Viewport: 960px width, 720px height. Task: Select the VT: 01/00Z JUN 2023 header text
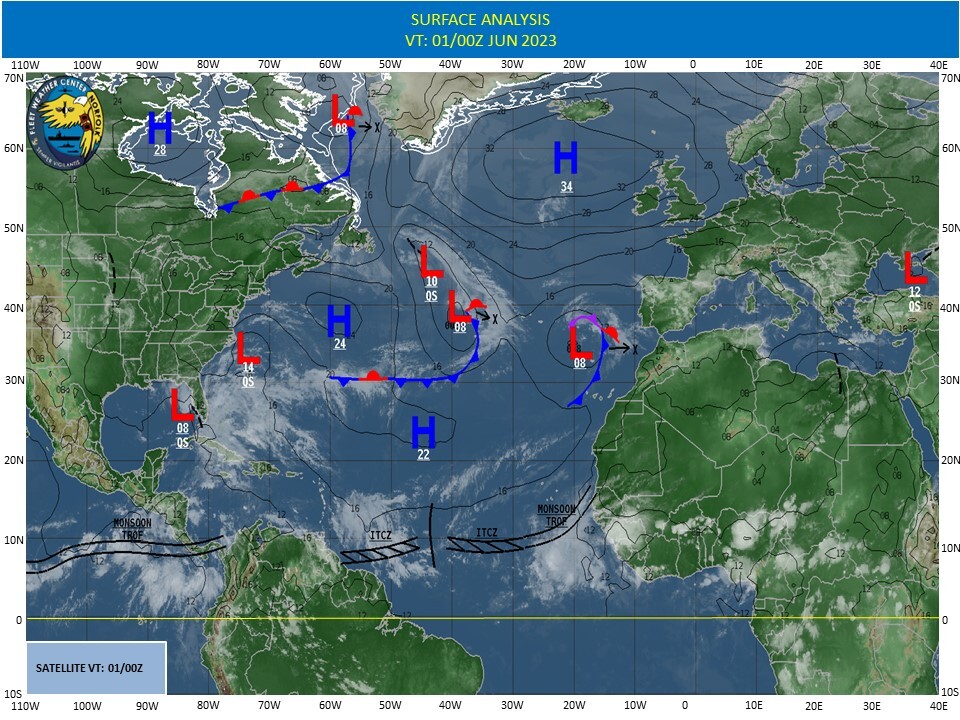point(480,41)
